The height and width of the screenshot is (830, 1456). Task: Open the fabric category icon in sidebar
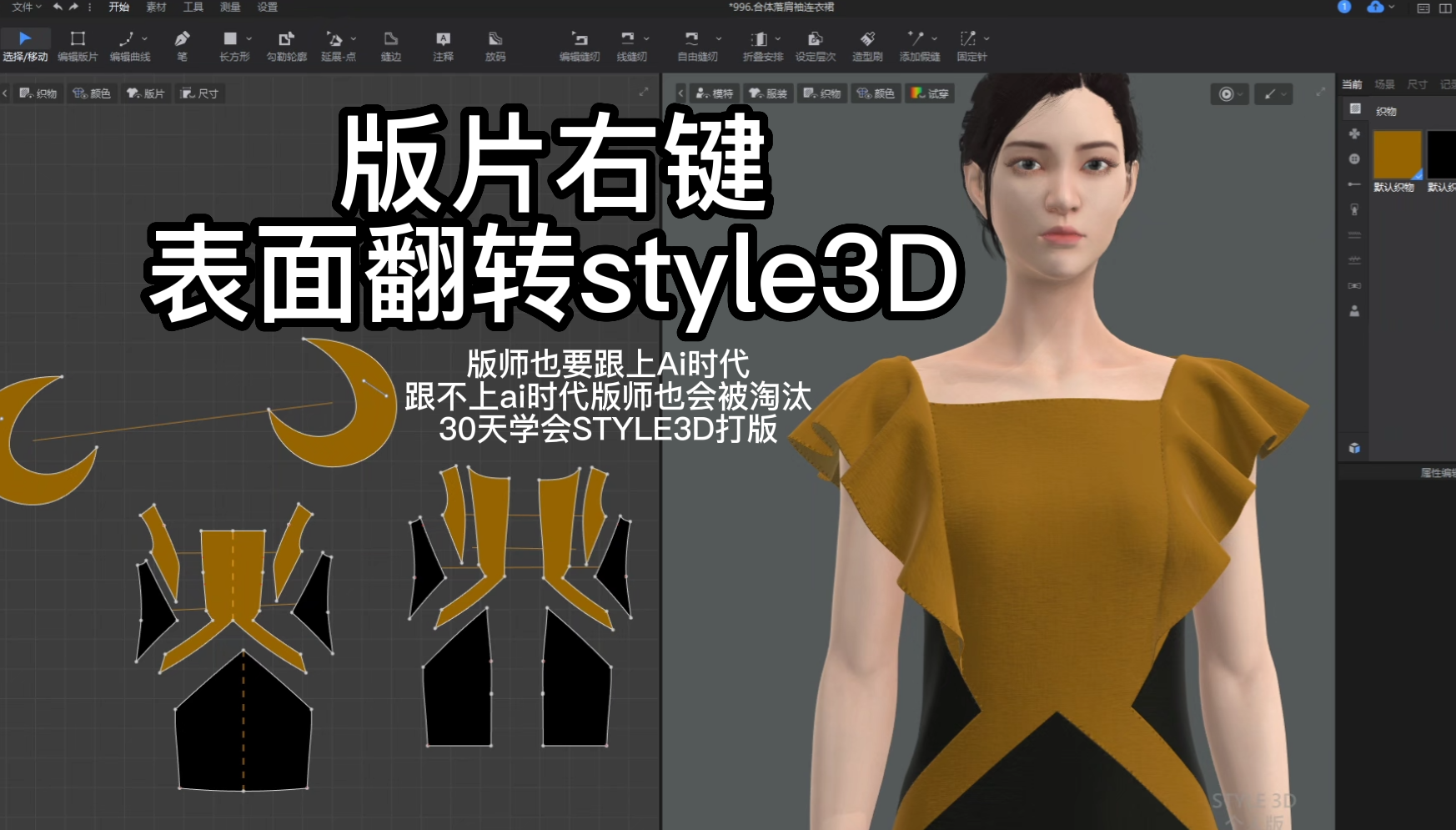coord(1354,108)
